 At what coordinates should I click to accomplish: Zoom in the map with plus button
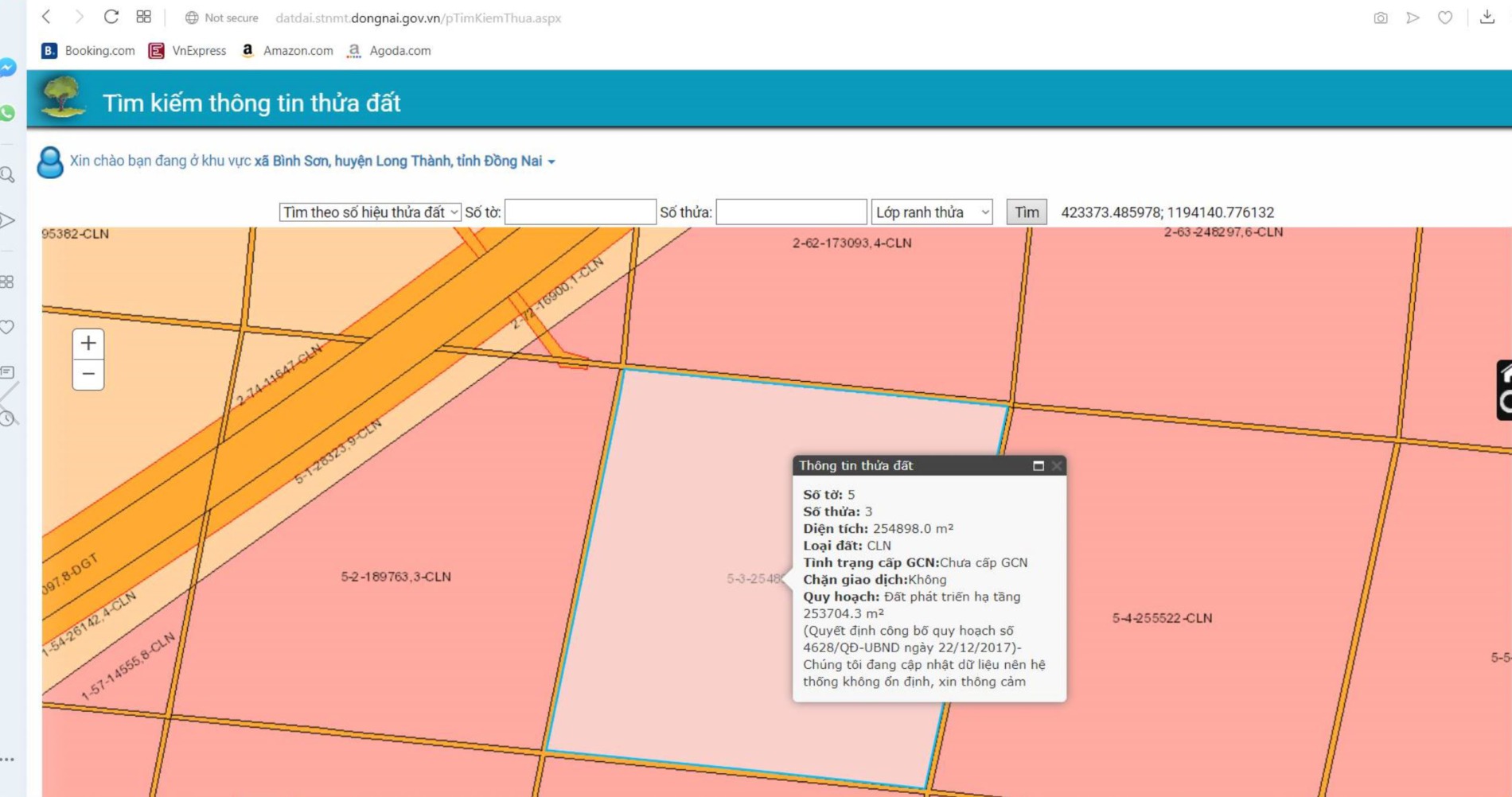88,344
